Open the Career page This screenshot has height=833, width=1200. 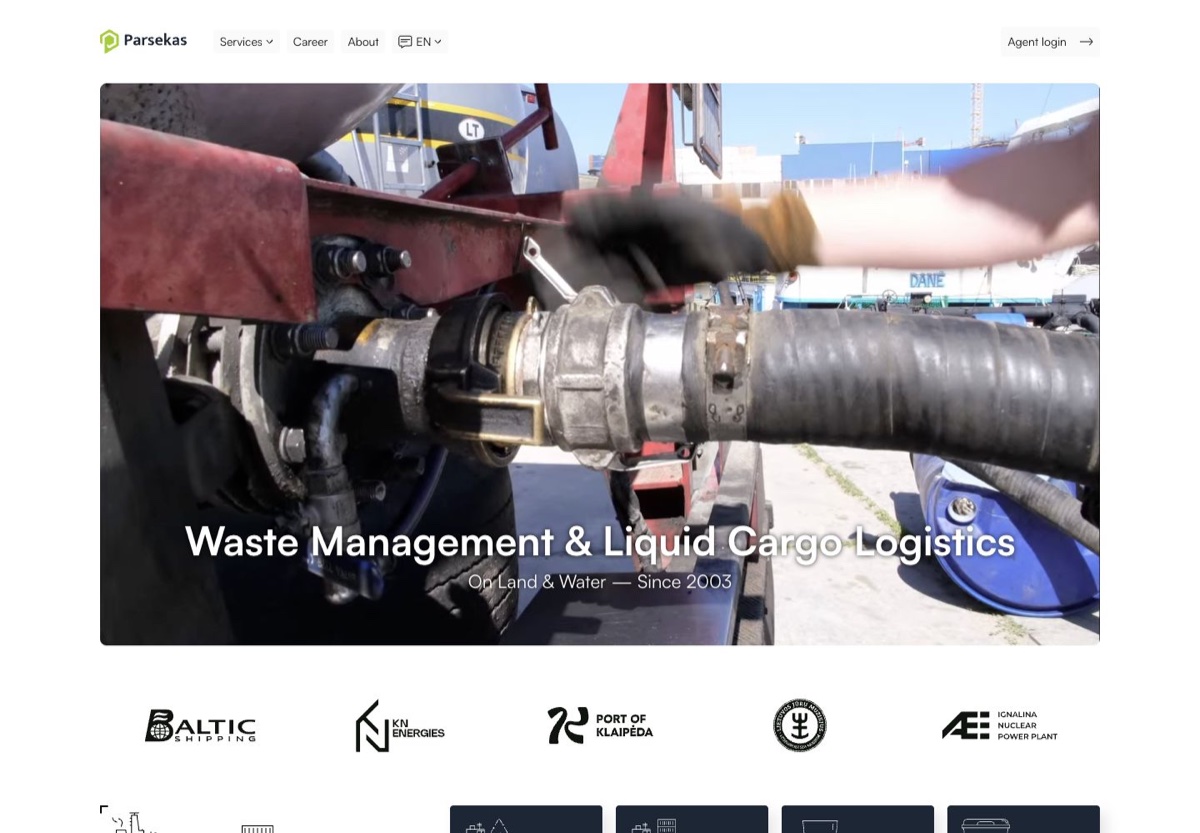click(x=310, y=42)
